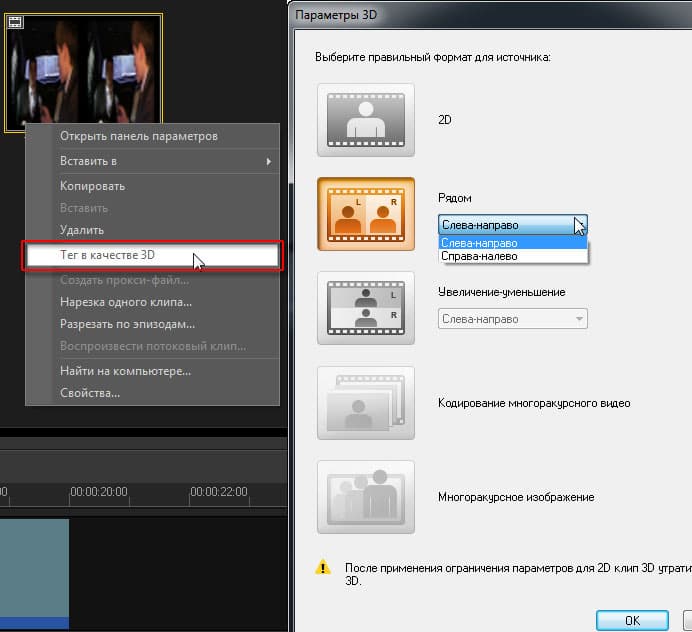Open the dropdown under Увеличение-уменьшение
The width and height of the screenshot is (692, 632).
[512, 319]
